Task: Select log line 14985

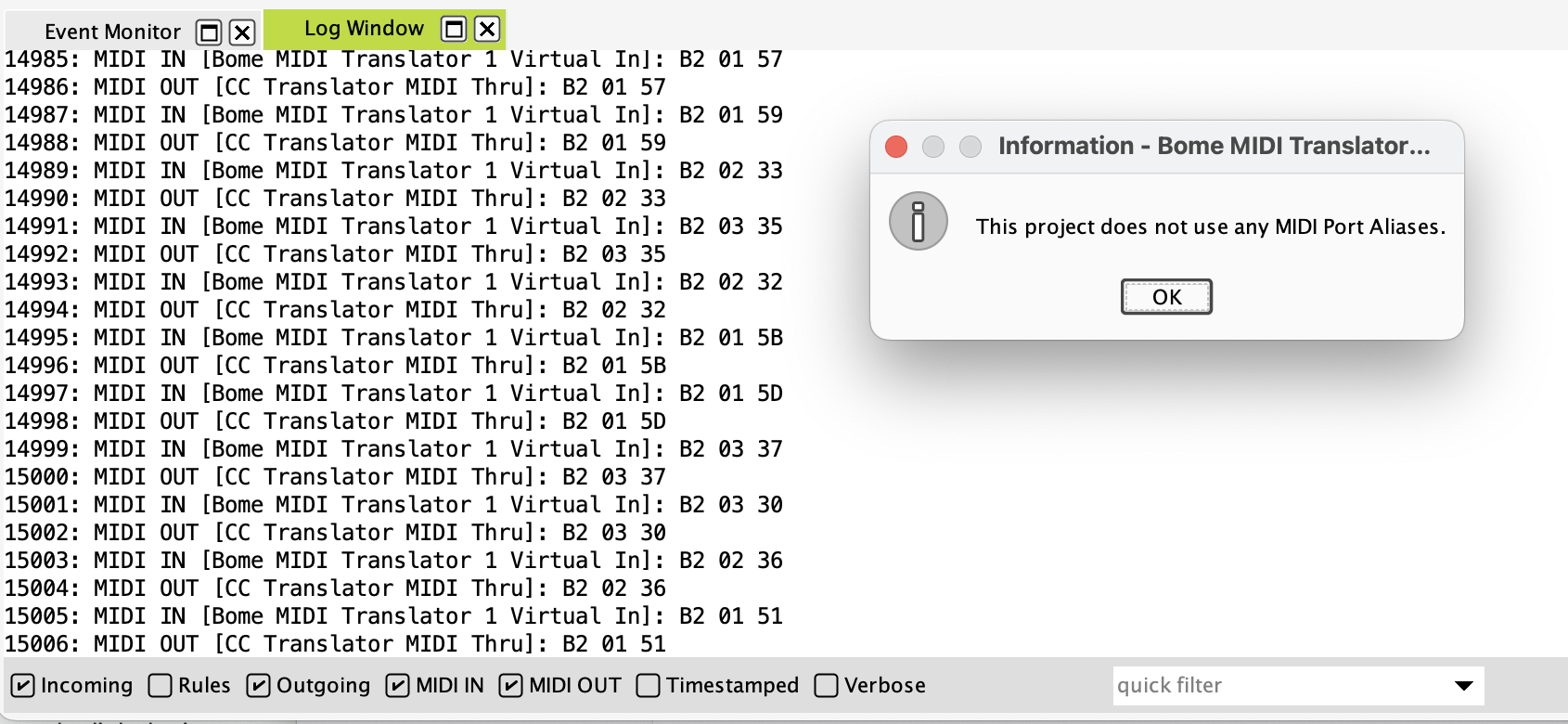Action: point(393,59)
